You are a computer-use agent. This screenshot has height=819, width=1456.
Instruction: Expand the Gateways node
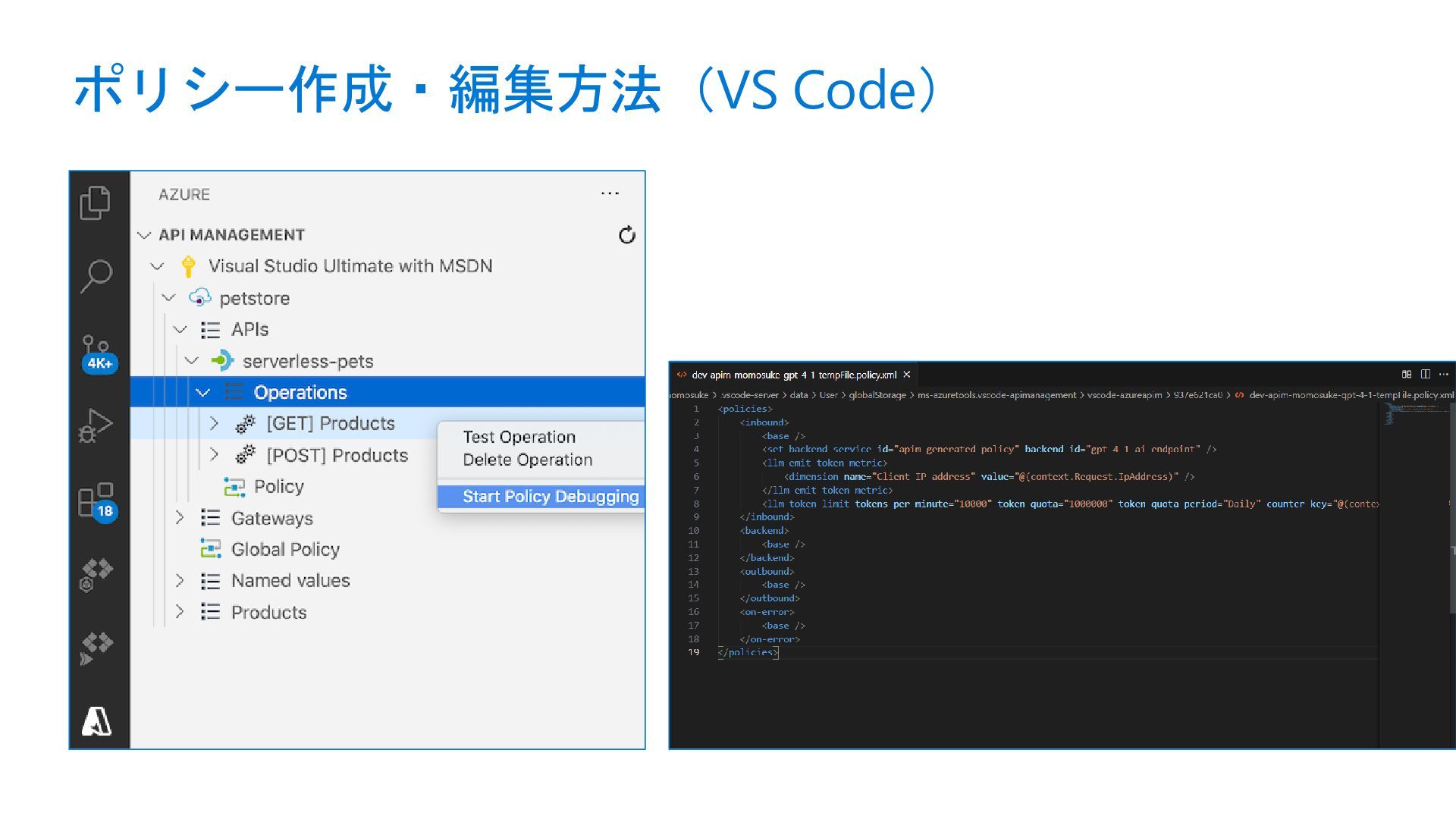coord(180,518)
